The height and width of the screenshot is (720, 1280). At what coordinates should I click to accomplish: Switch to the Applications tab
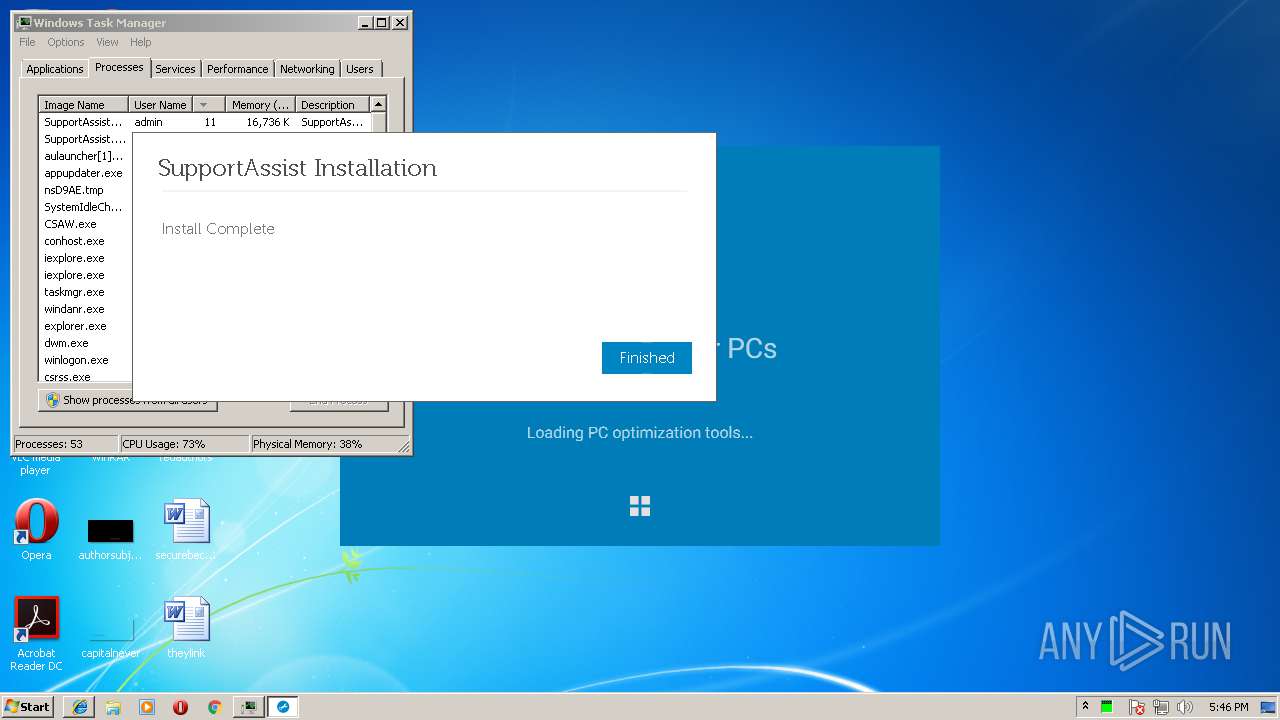pyautogui.click(x=54, y=69)
